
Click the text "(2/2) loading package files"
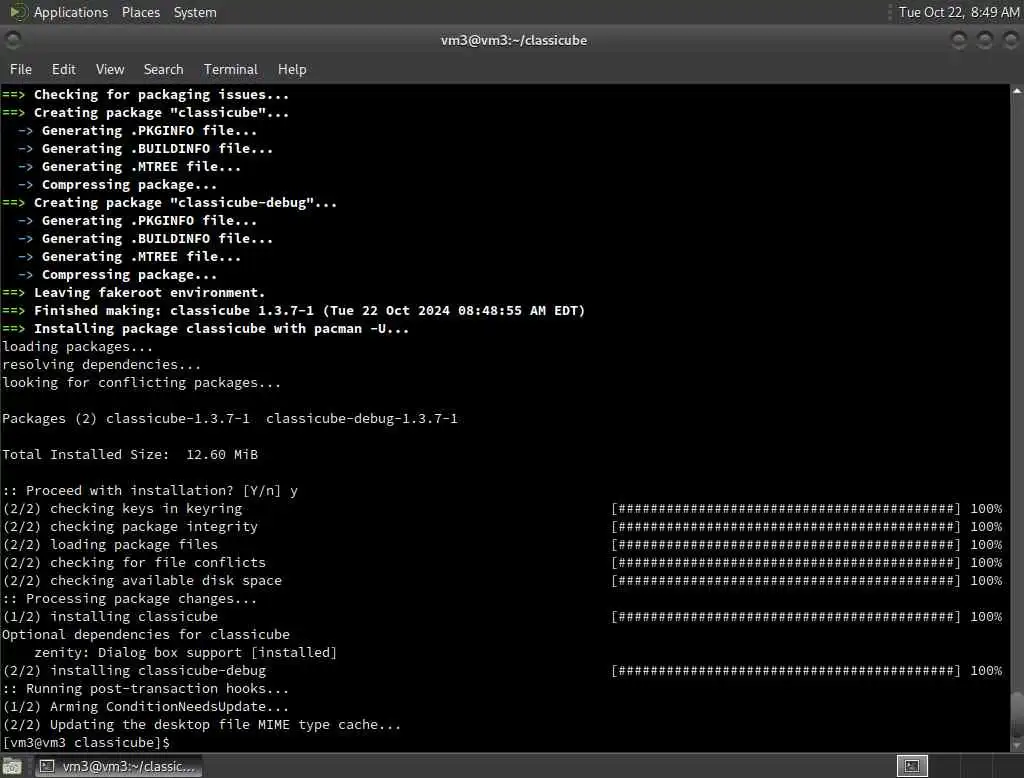pyautogui.click(x=110, y=545)
